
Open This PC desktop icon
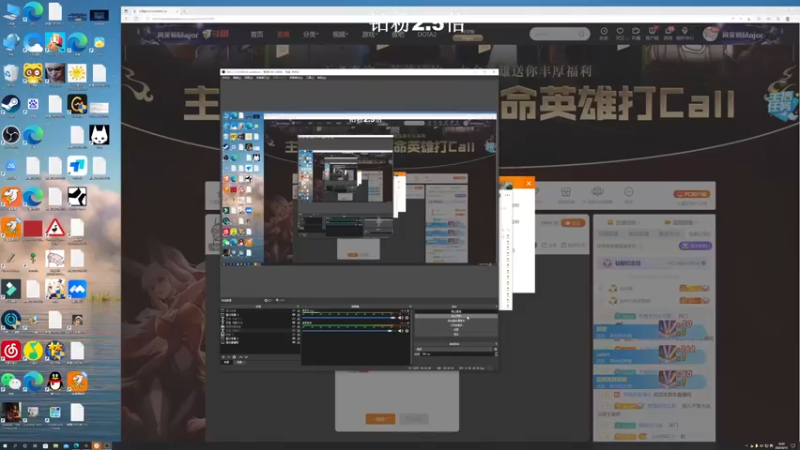[11, 12]
